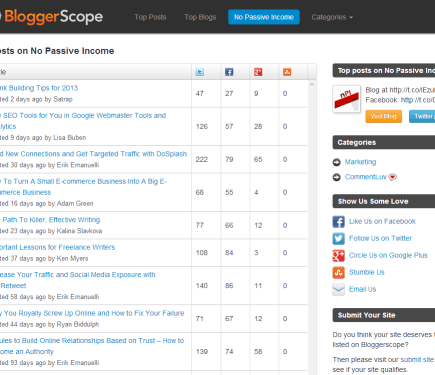
Task: Select the No Passive Income tab
Action: pyautogui.click(x=264, y=17)
